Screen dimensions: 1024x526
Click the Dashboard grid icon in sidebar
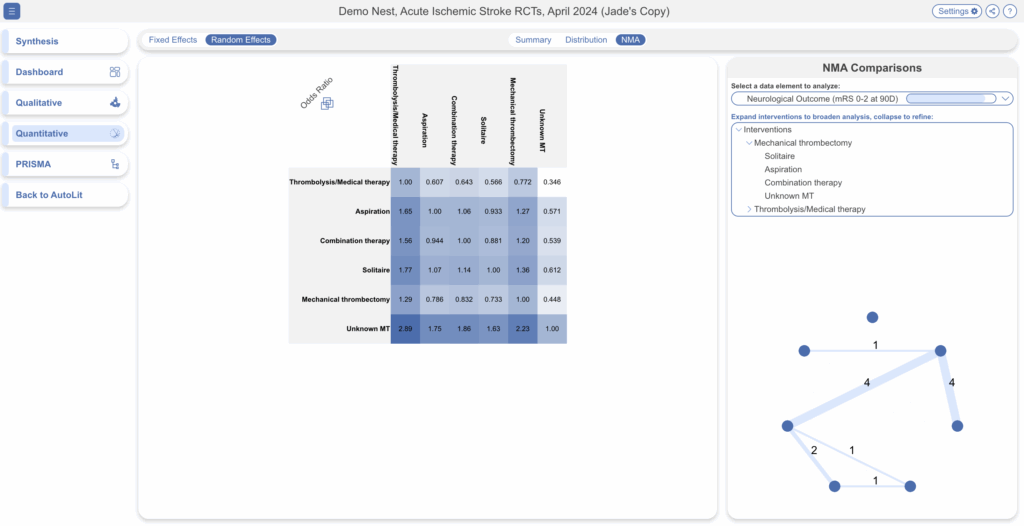115,72
